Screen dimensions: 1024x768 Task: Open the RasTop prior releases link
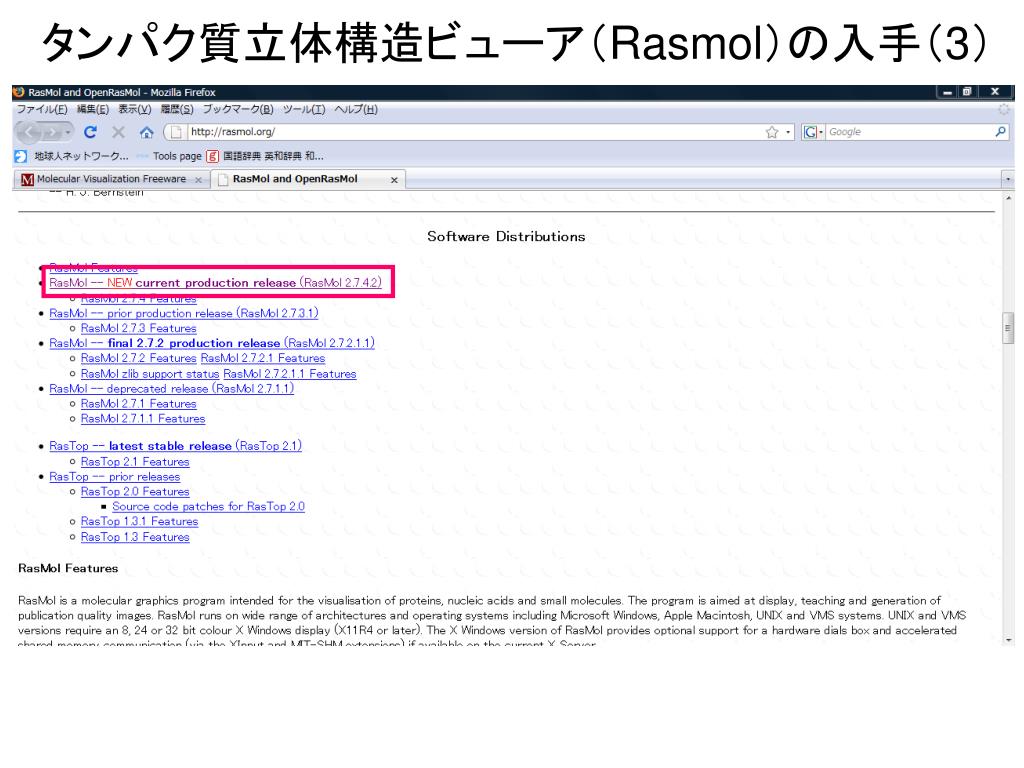click(115, 477)
